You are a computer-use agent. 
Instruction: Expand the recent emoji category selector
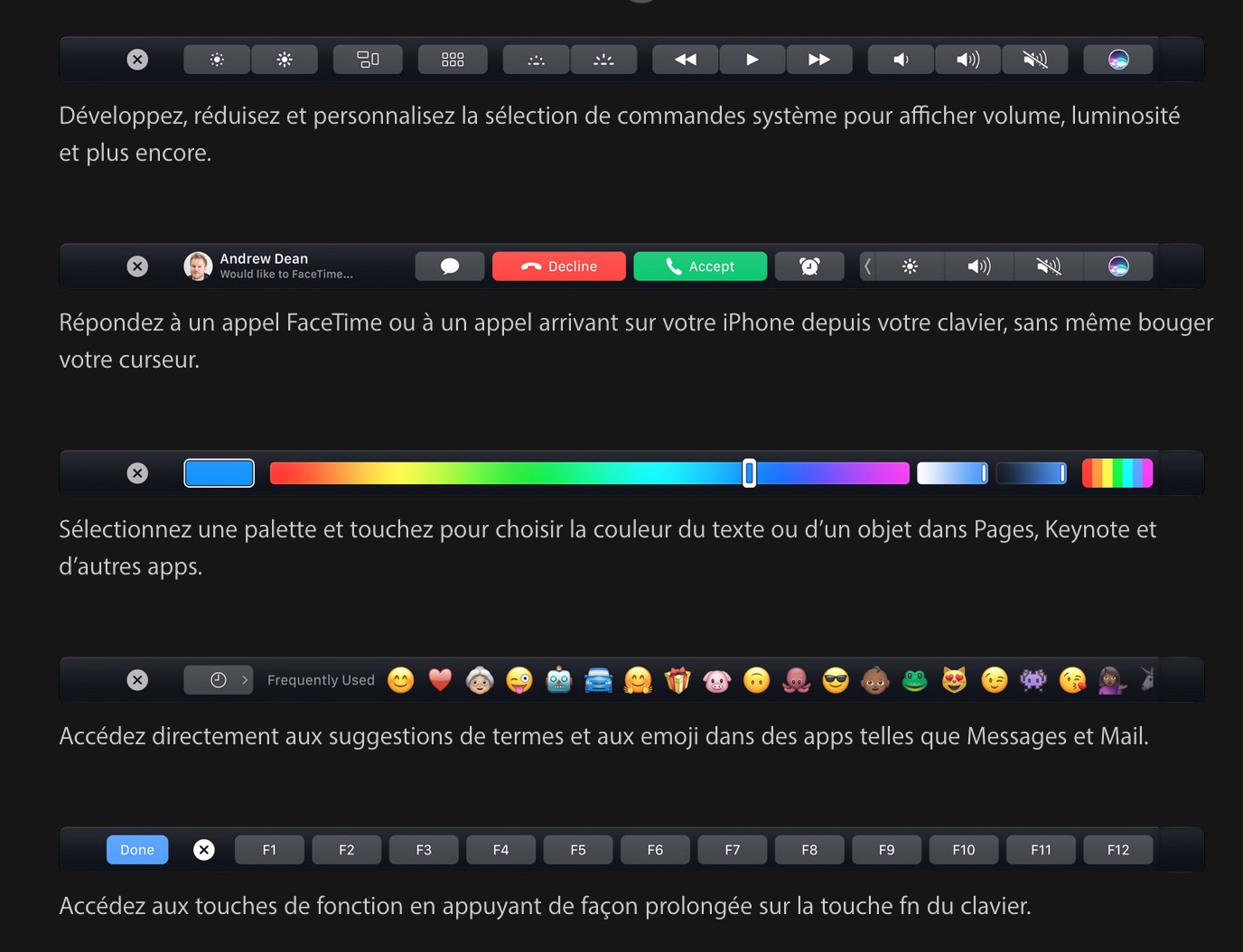click(x=219, y=680)
